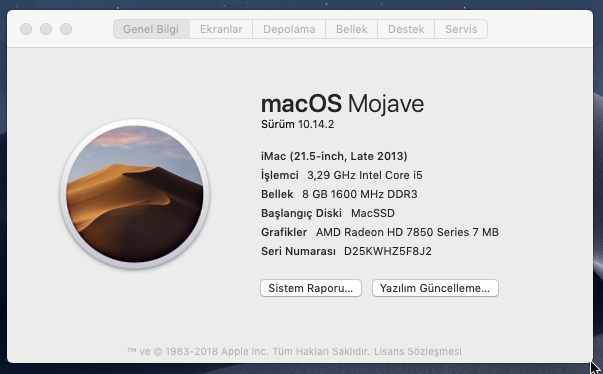
Task: Click the 8 GB 1600 MHz DDR3 value
Action: [x=360, y=194]
